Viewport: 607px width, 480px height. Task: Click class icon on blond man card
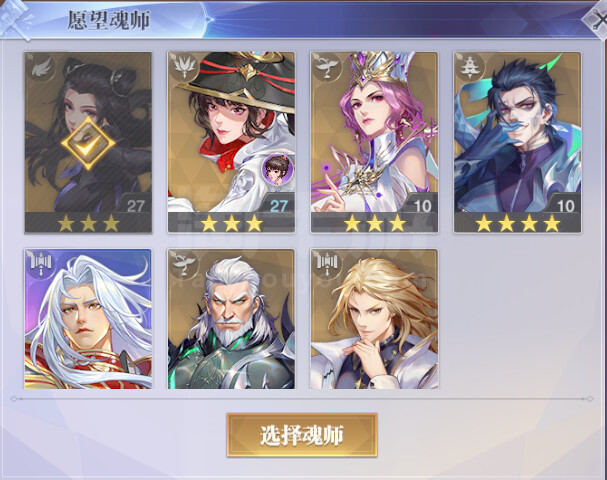coord(327,264)
